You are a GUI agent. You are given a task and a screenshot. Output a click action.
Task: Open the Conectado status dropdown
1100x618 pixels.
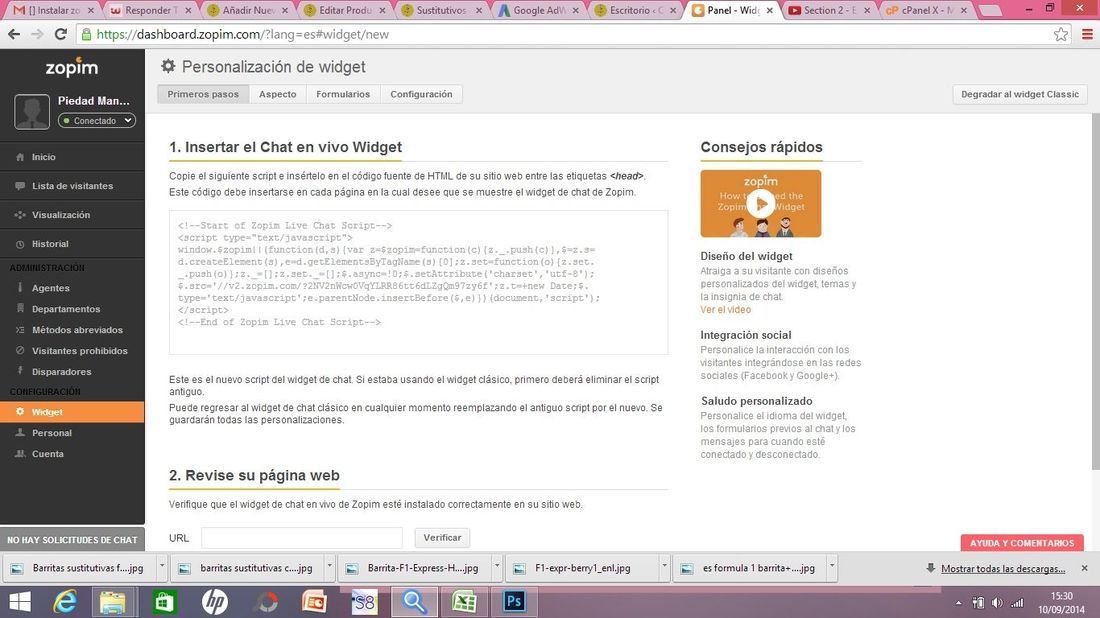[x=97, y=121]
